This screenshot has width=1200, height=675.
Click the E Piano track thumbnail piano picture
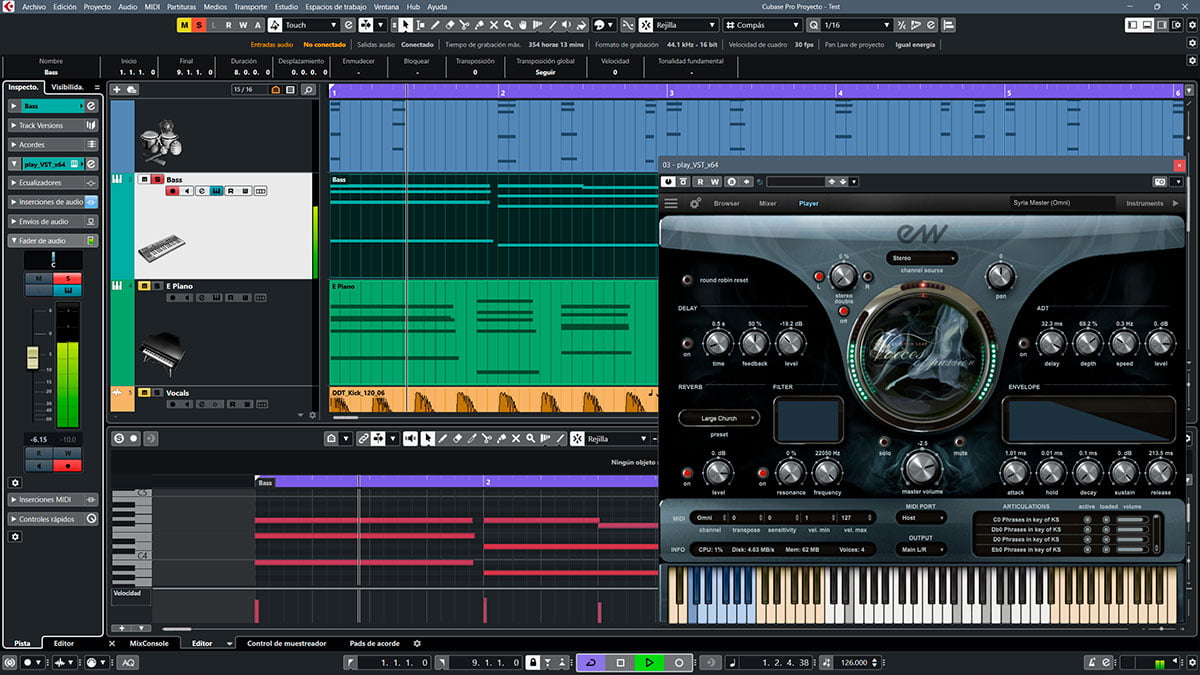pos(161,353)
